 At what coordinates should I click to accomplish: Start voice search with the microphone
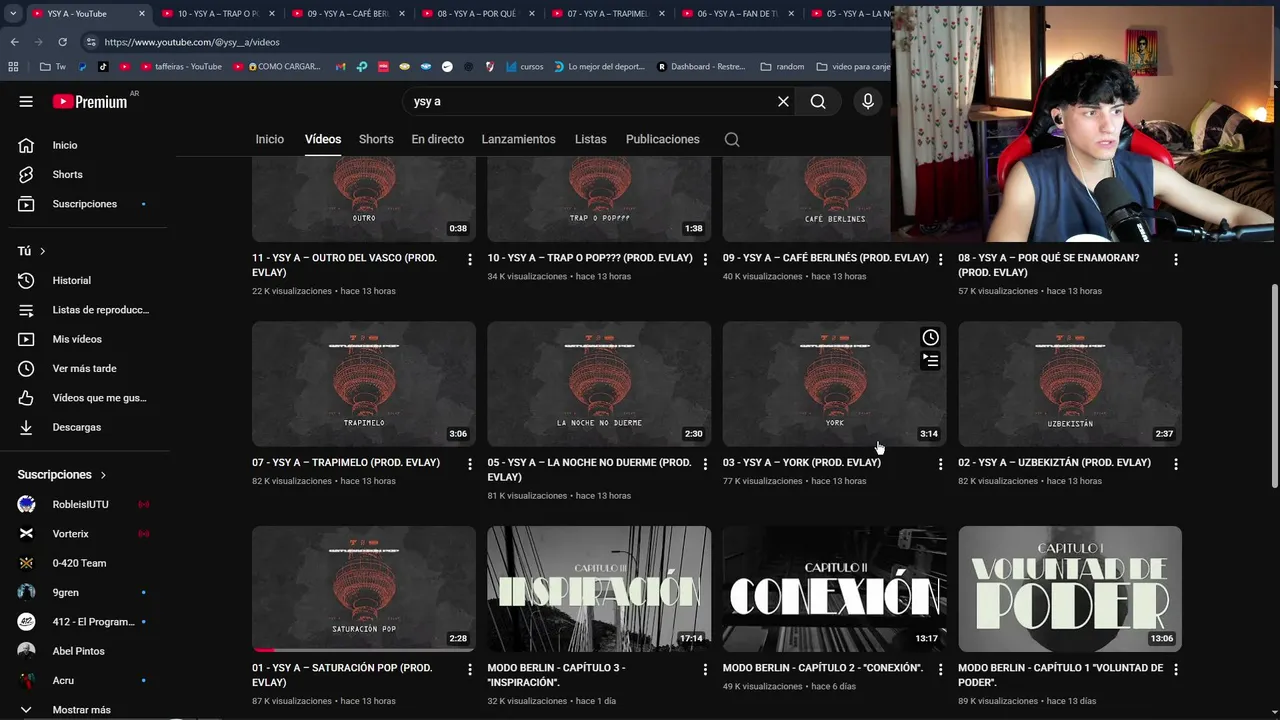click(867, 101)
